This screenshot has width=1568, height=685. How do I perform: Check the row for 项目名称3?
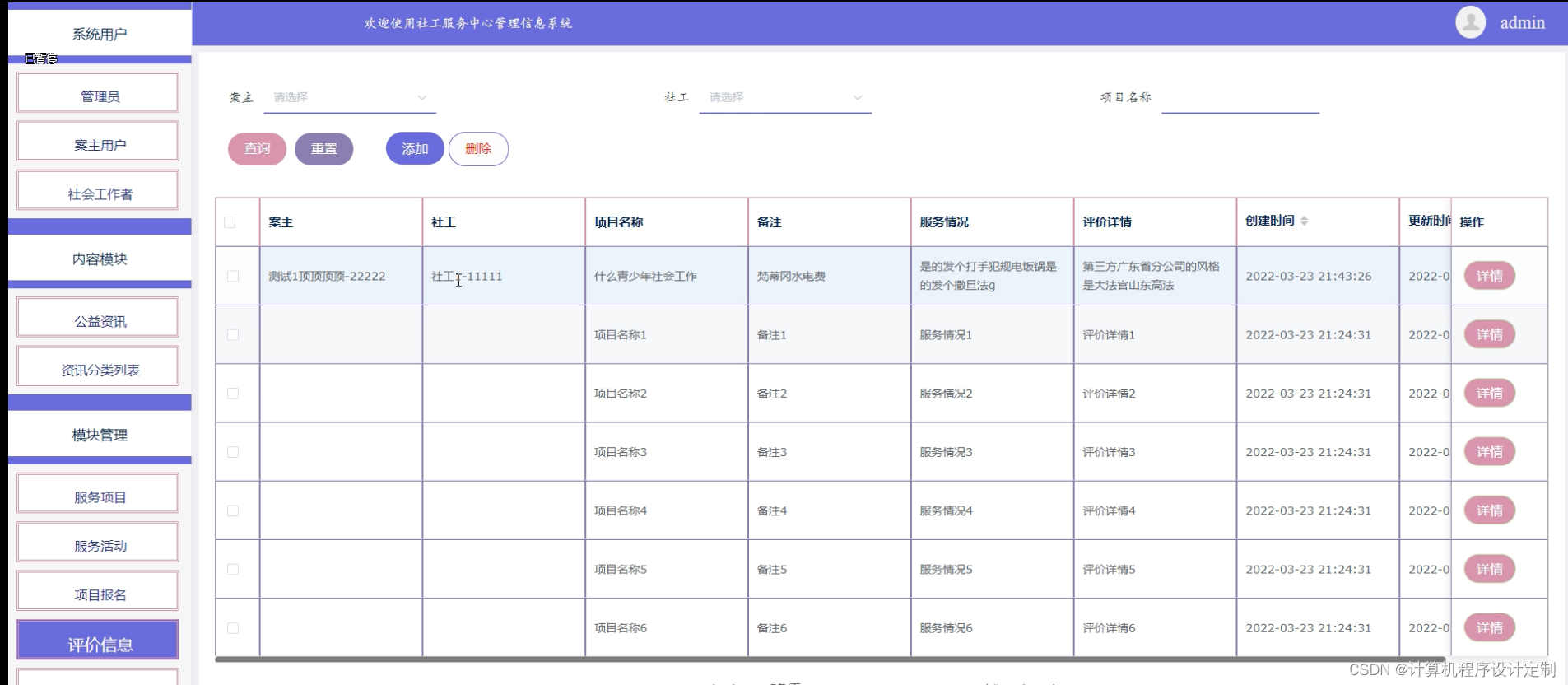coord(233,452)
